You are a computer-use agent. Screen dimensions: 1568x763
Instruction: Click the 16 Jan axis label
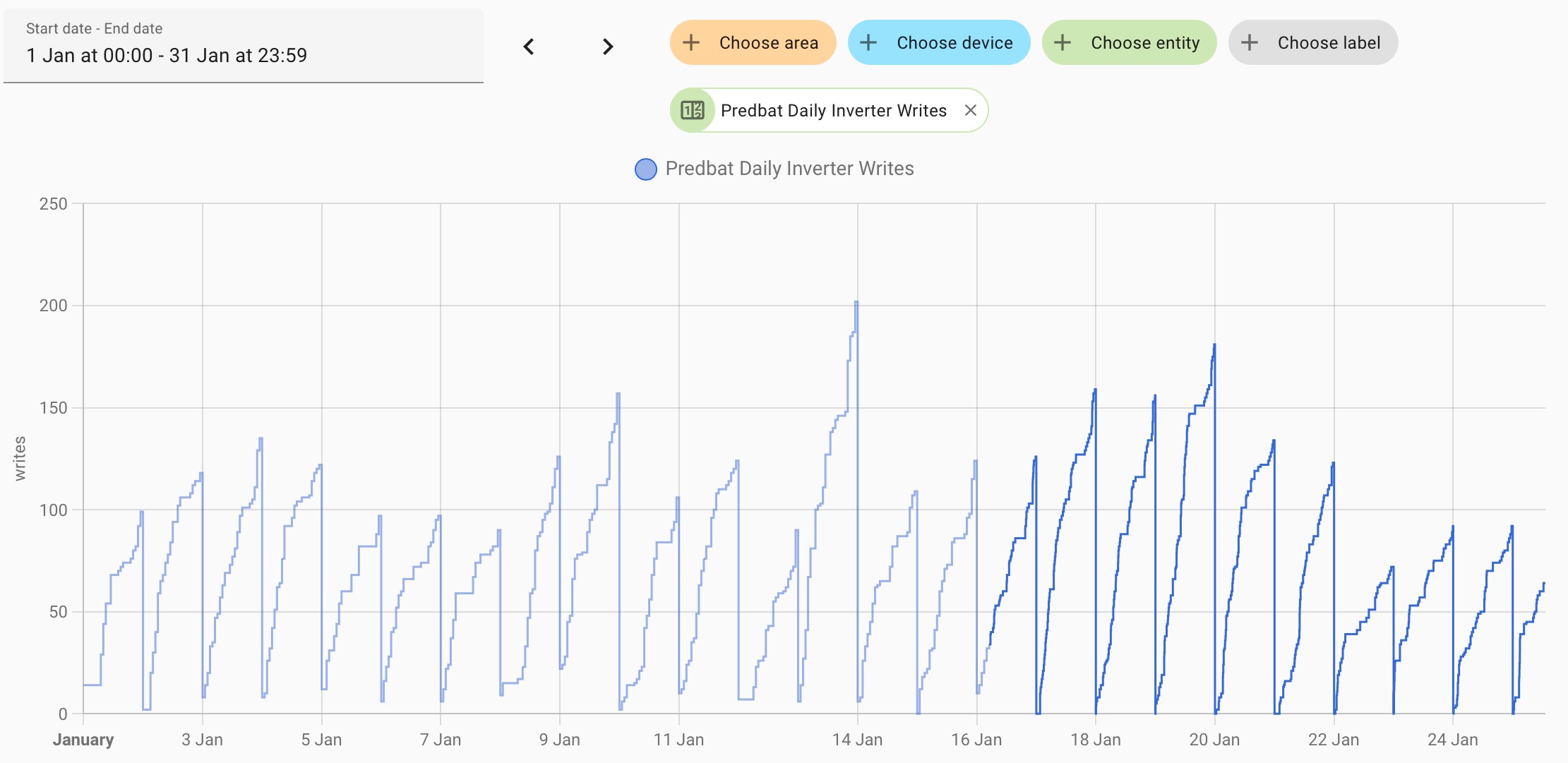pyautogui.click(x=976, y=740)
